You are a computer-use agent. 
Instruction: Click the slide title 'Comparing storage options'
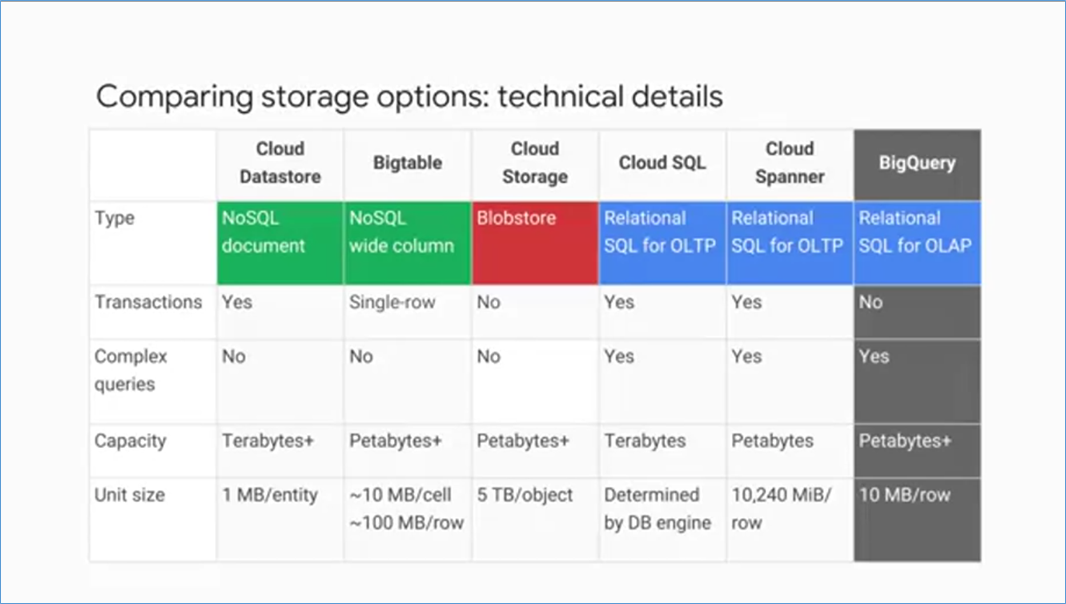point(408,97)
